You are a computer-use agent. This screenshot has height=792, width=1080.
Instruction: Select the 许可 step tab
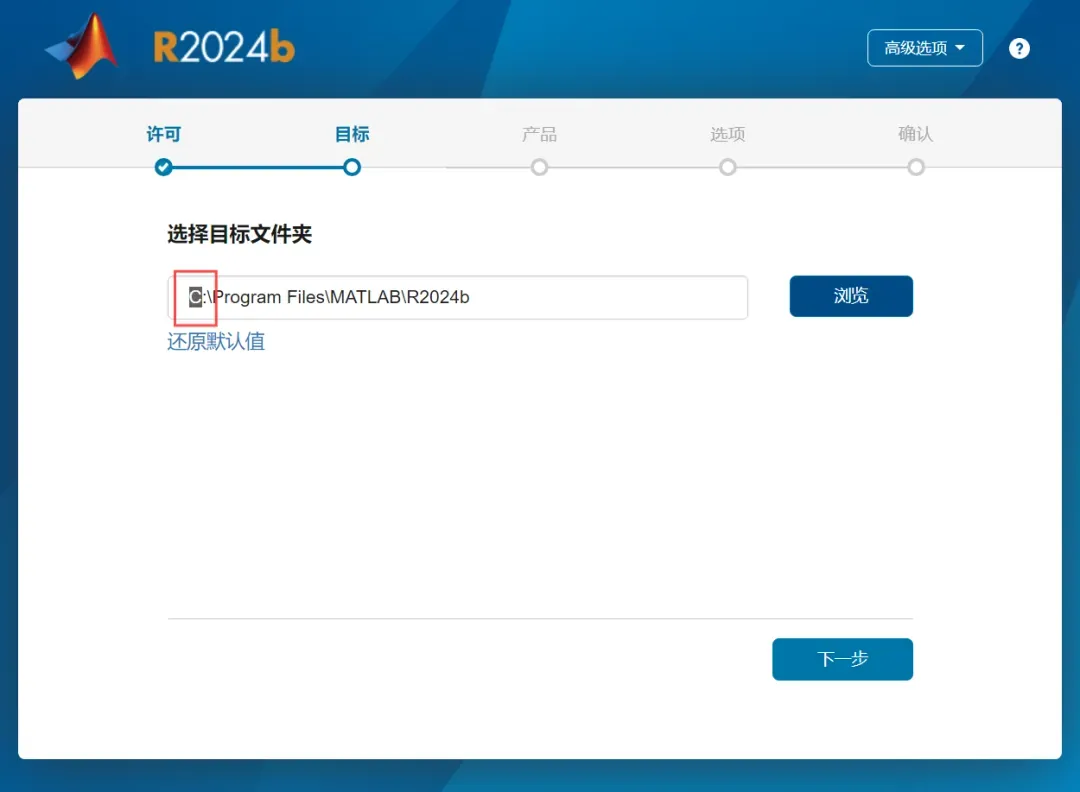164,134
